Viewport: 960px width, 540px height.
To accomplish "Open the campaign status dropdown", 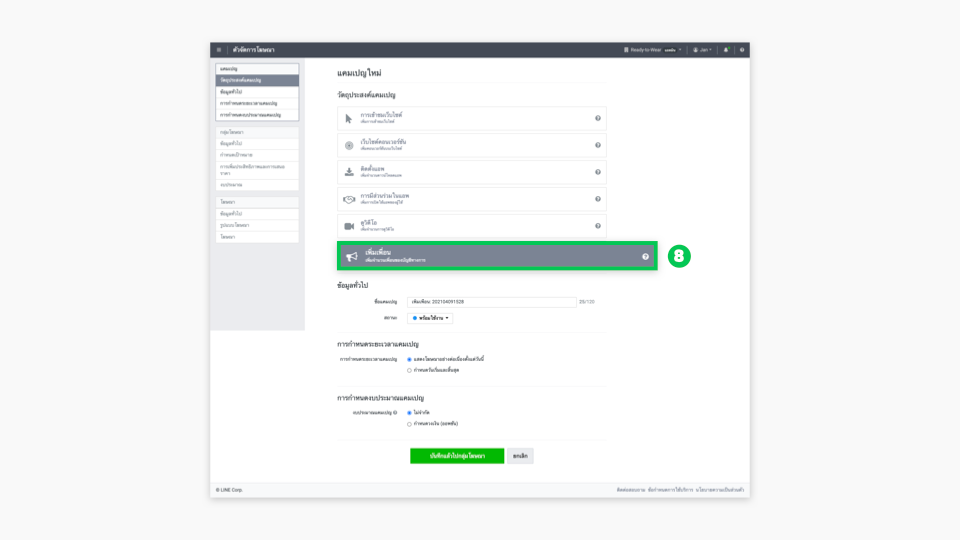I will pyautogui.click(x=431, y=318).
